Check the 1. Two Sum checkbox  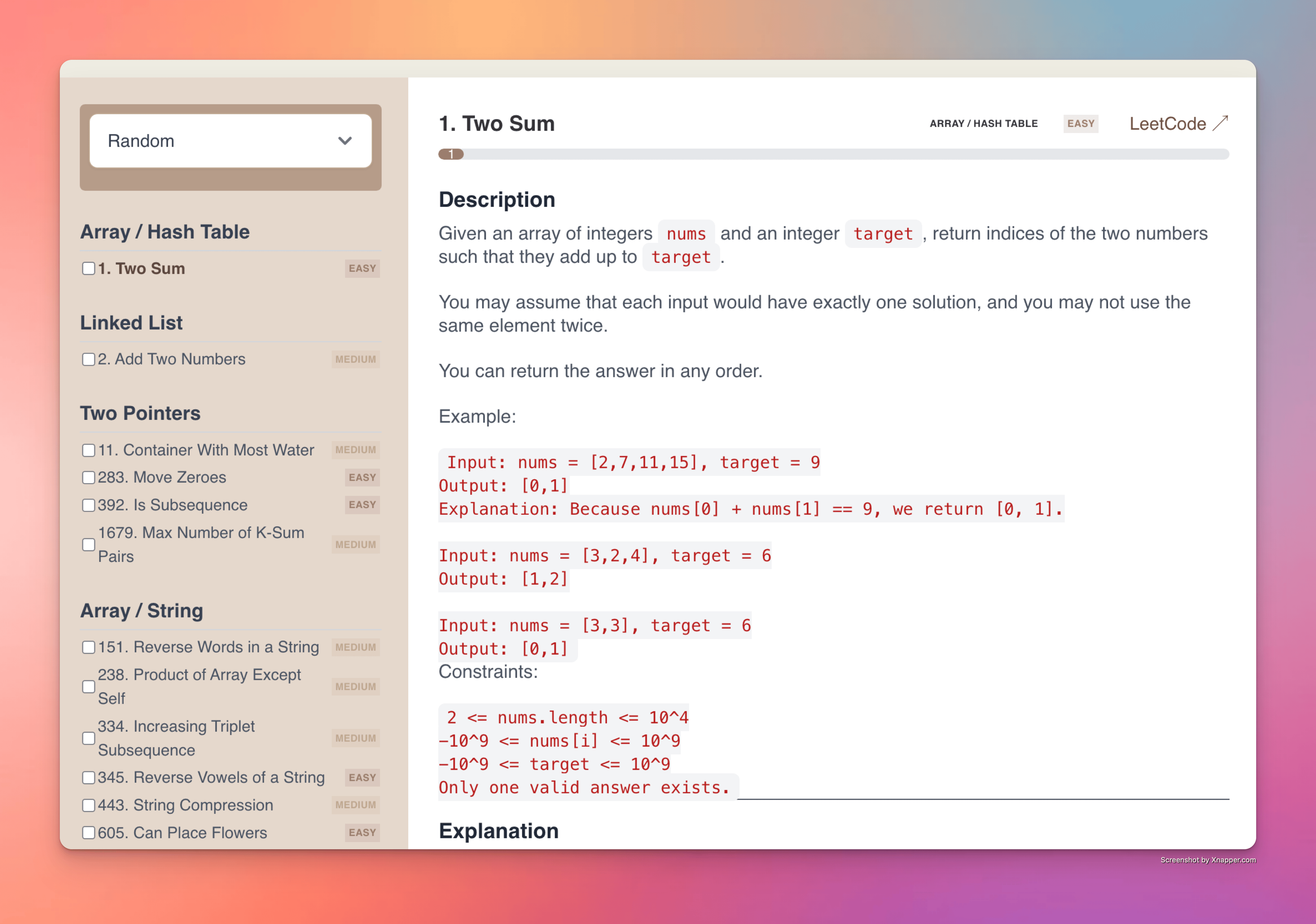pos(88,269)
